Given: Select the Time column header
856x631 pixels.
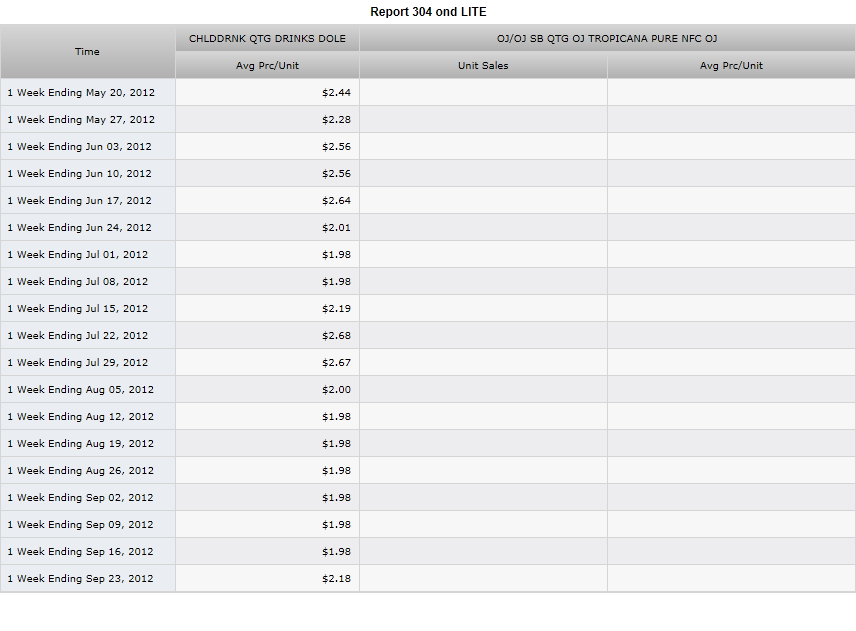Looking at the screenshot, I should [87, 51].
